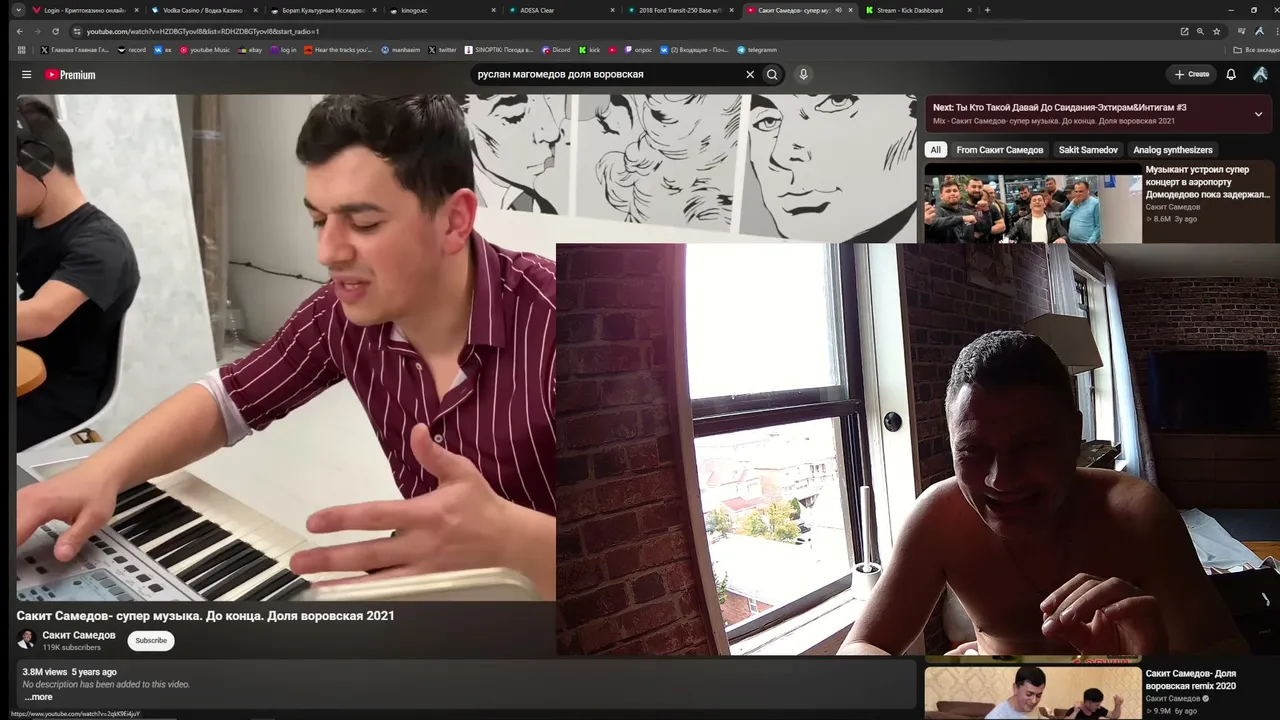1280x720 pixels.
Task: Open Доля воровская remix 2020 thumbnail
Action: tap(1033, 693)
